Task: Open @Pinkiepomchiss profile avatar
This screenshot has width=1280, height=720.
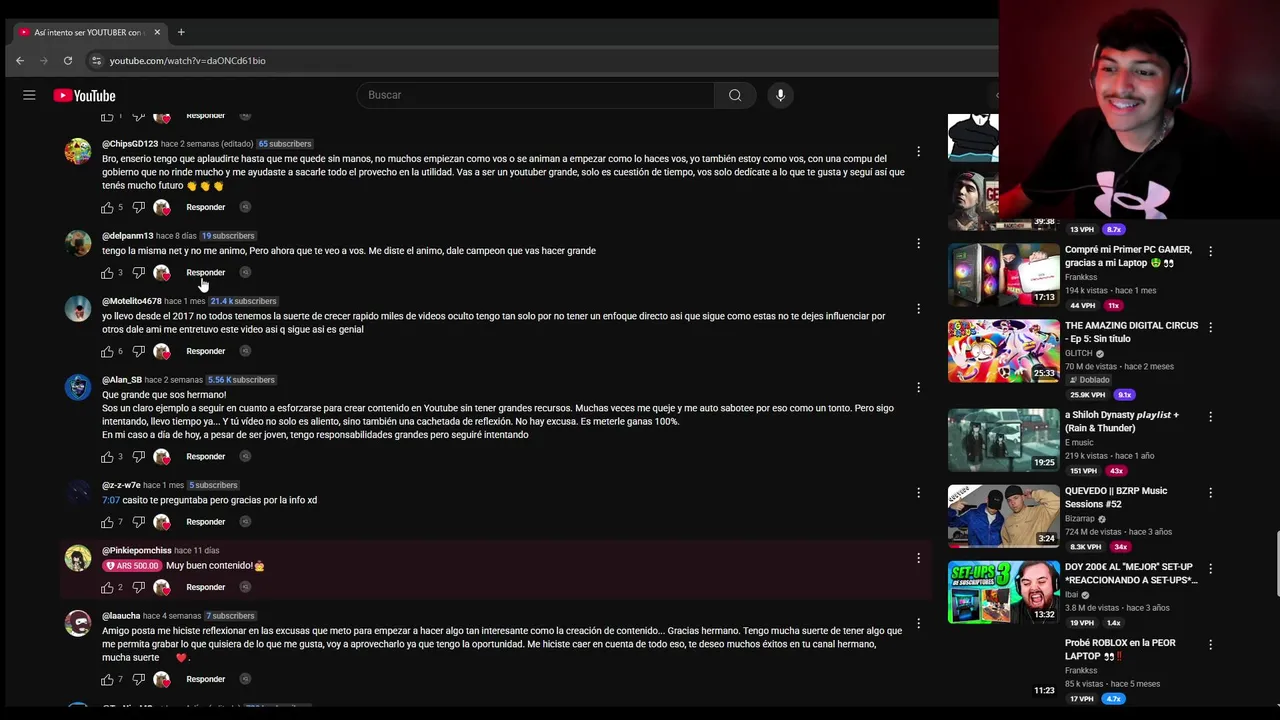Action: click(78, 558)
